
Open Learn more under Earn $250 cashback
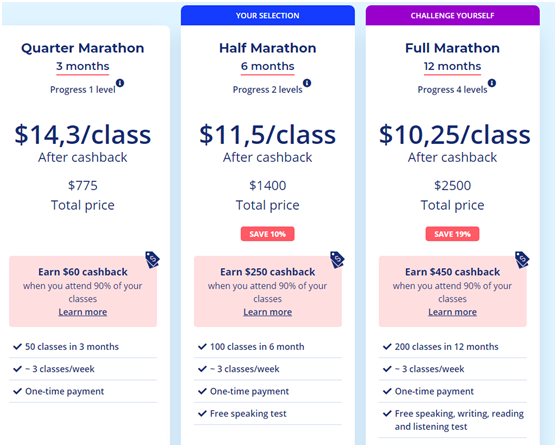point(267,312)
